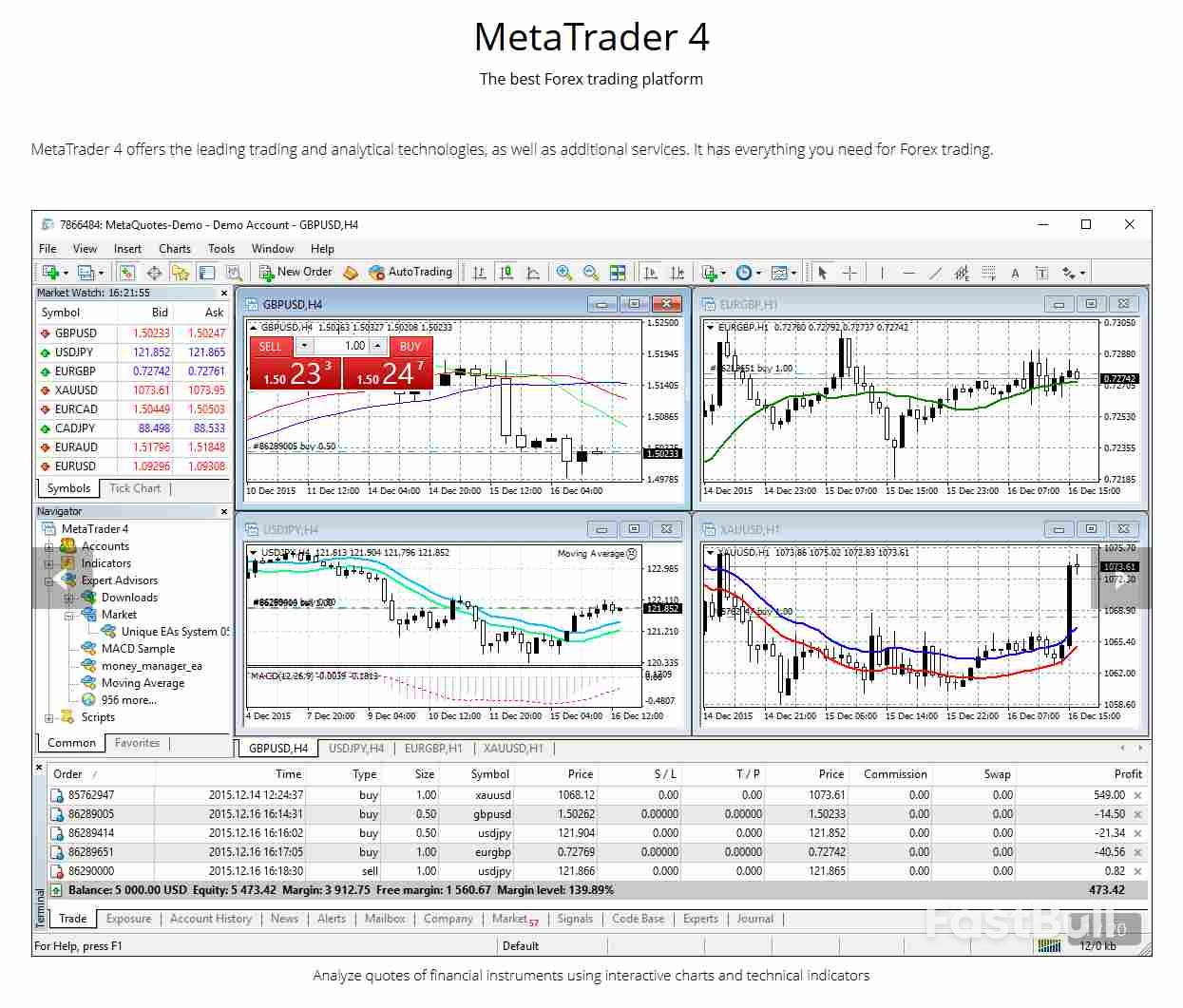Click the tile windows icon
The image size is (1183, 1008).
pos(618,273)
